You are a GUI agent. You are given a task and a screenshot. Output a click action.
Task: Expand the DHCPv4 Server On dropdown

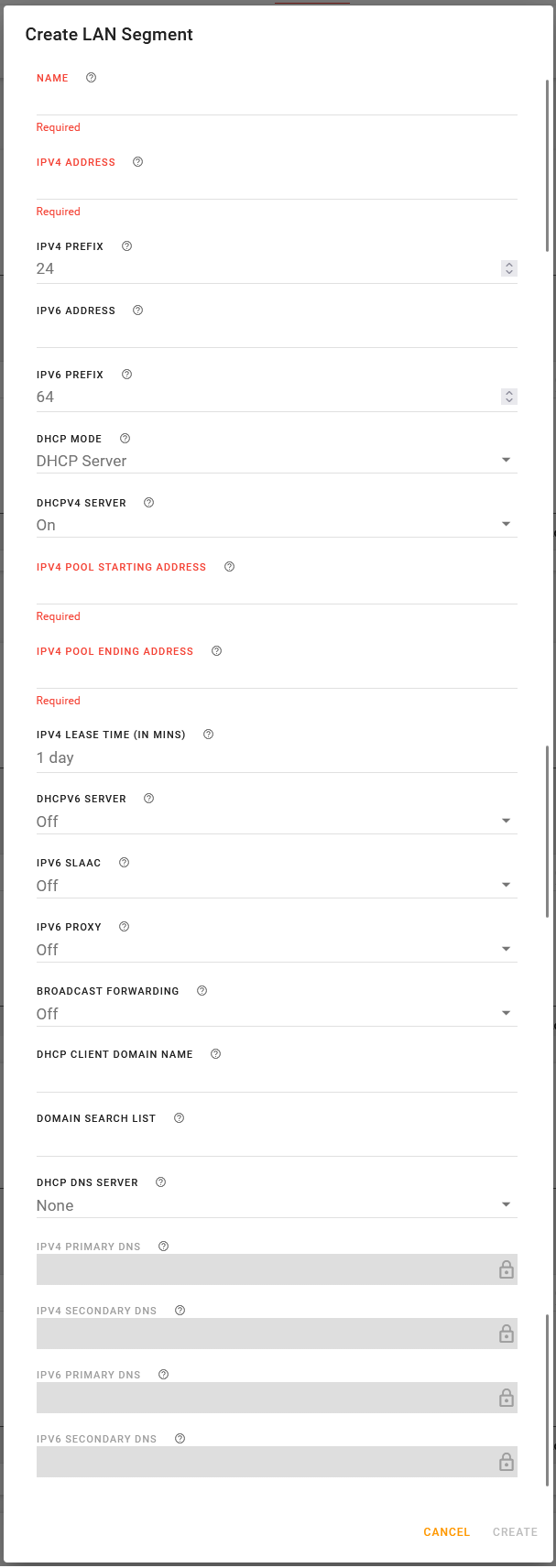(x=277, y=525)
